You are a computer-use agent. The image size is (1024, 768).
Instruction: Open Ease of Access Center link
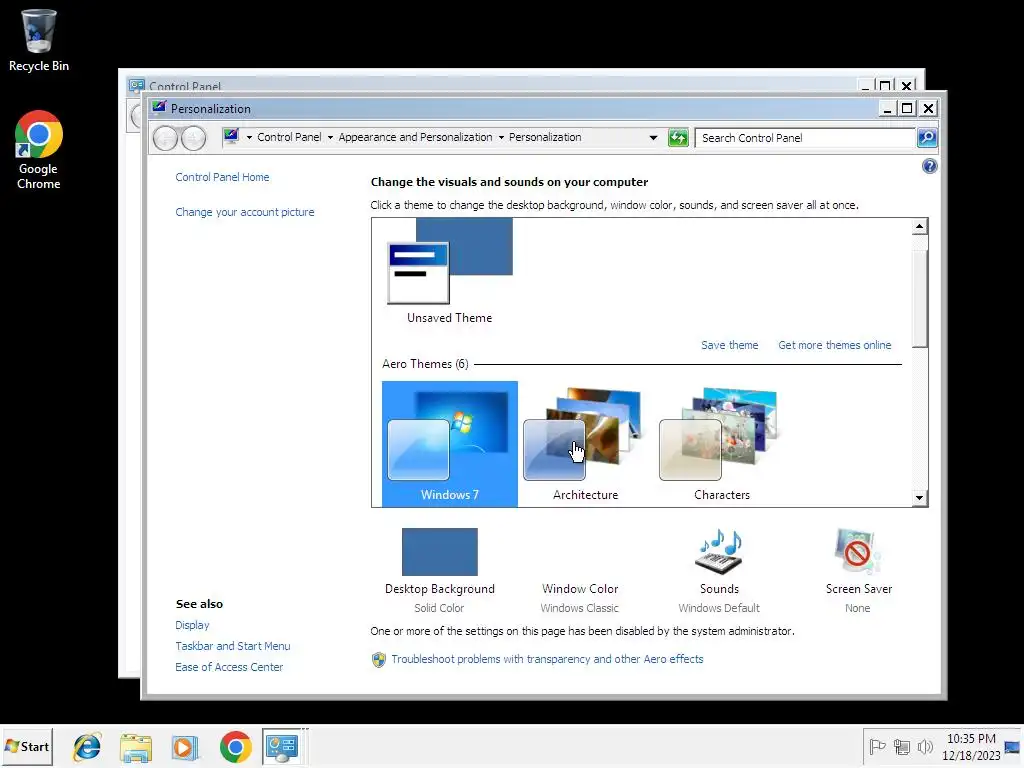coord(229,667)
